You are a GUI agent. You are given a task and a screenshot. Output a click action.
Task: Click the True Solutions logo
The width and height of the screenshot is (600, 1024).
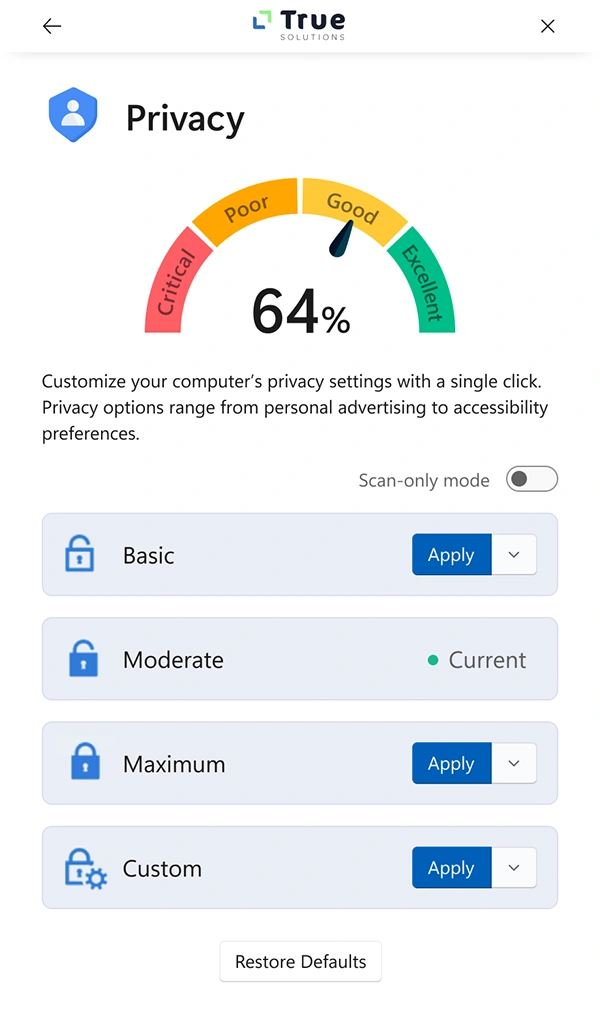coord(299,25)
